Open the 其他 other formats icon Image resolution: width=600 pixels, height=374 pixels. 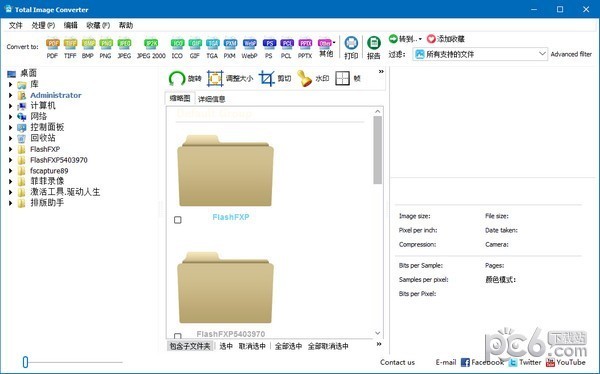[x=326, y=48]
